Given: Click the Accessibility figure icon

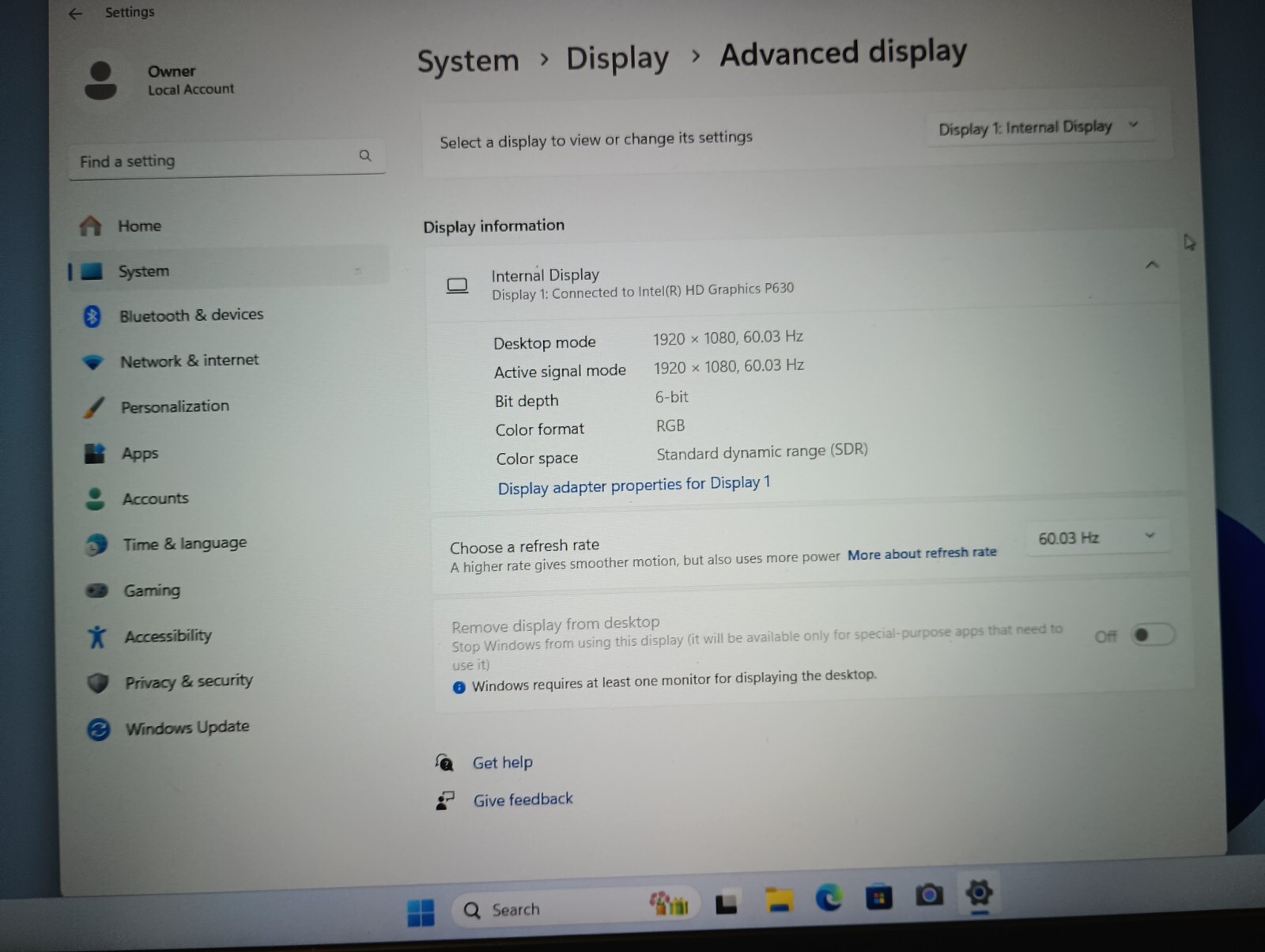Looking at the screenshot, I should point(96,637).
